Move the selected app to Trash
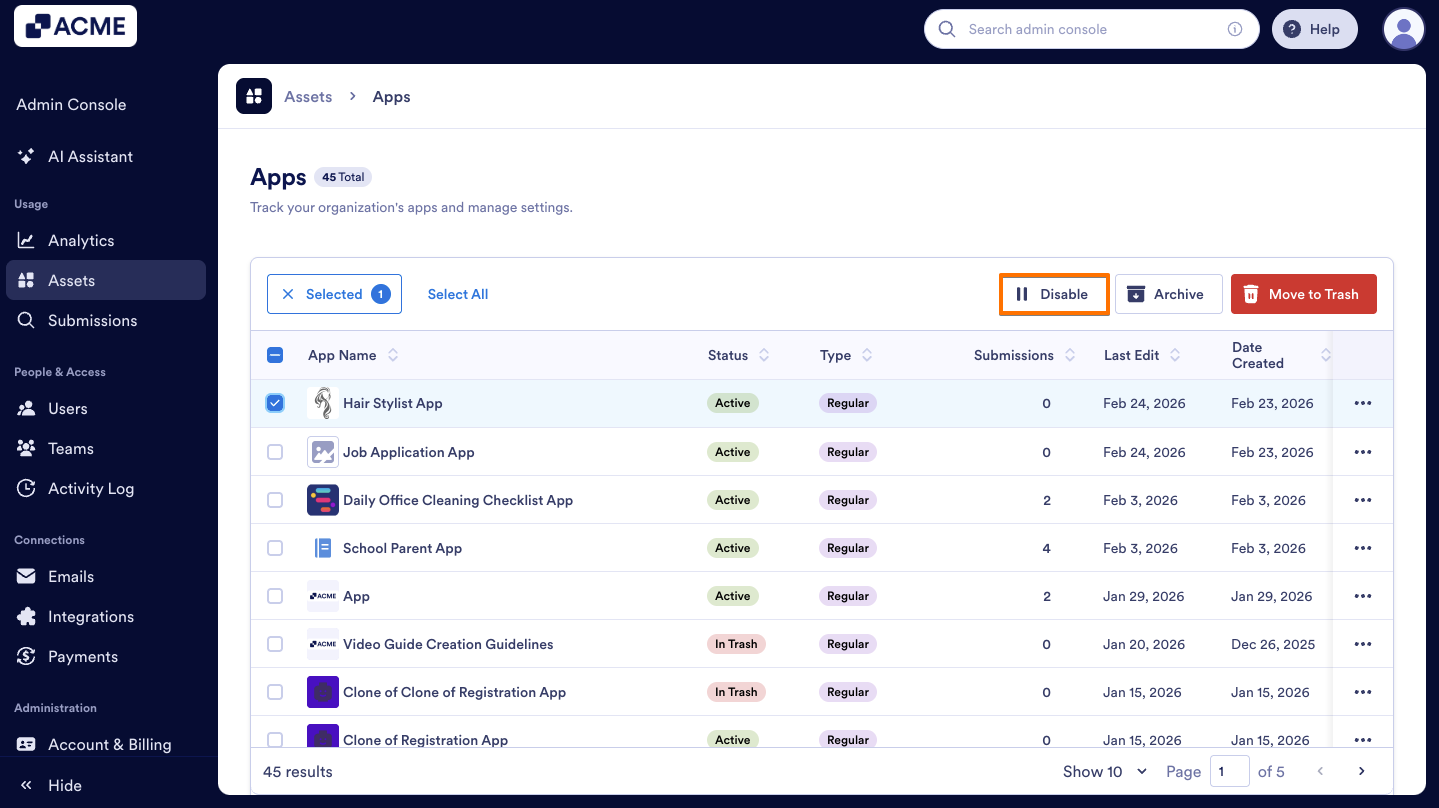The height and width of the screenshot is (808, 1439). (1303, 293)
